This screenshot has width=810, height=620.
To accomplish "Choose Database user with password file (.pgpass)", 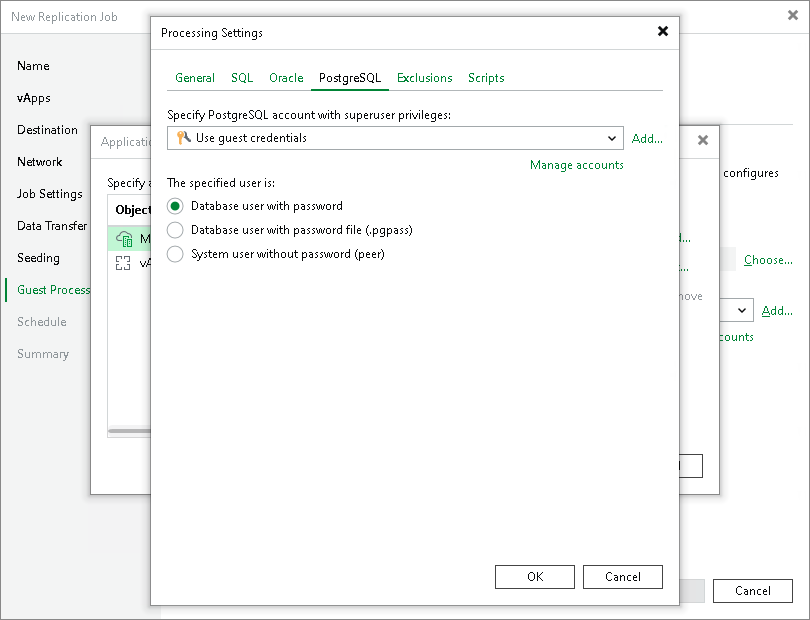I will (175, 230).
